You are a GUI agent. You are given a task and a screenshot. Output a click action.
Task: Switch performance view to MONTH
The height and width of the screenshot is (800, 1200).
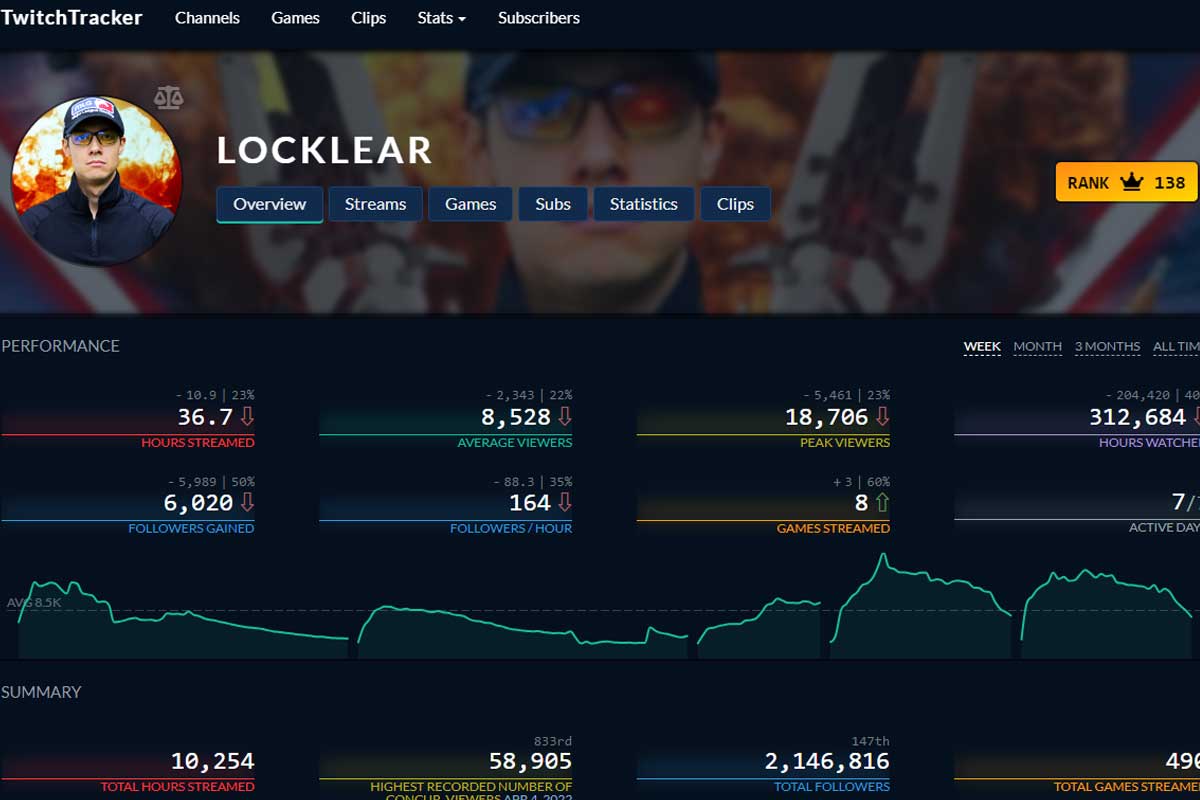pyautogui.click(x=1037, y=346)
